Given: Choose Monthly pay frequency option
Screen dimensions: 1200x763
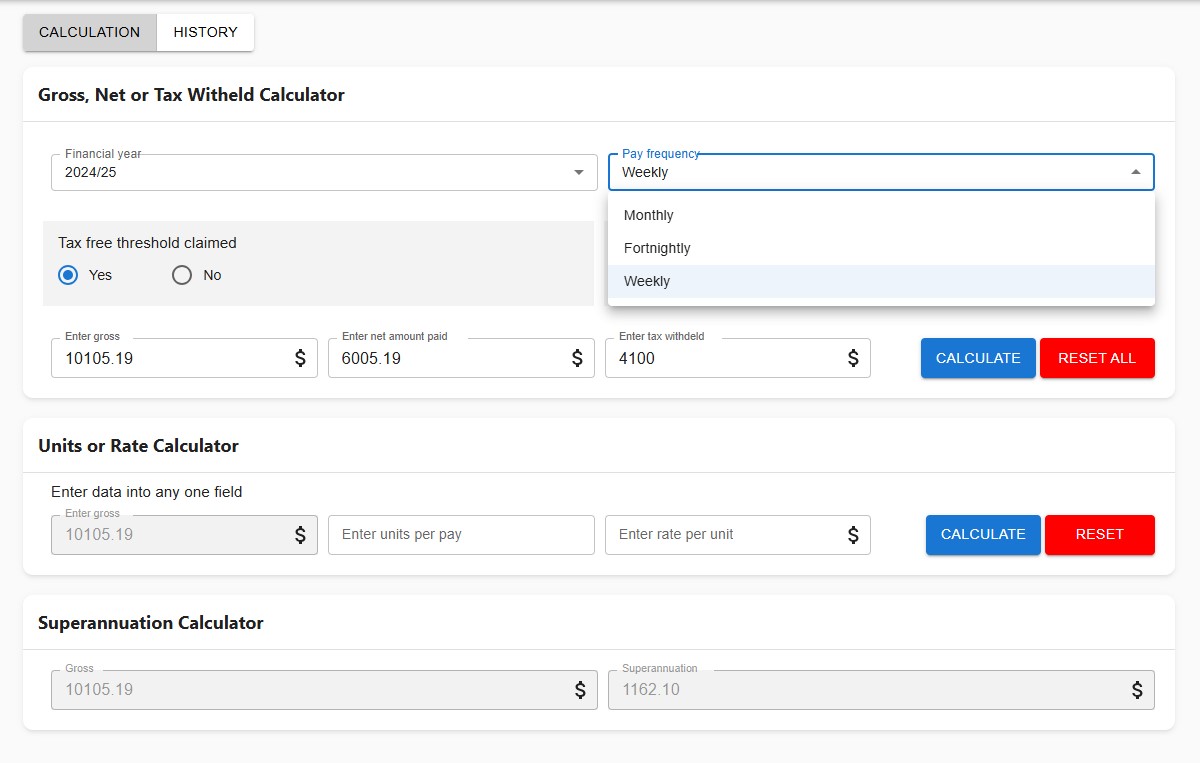Looking at the screenshot, I should pos(649,215).
